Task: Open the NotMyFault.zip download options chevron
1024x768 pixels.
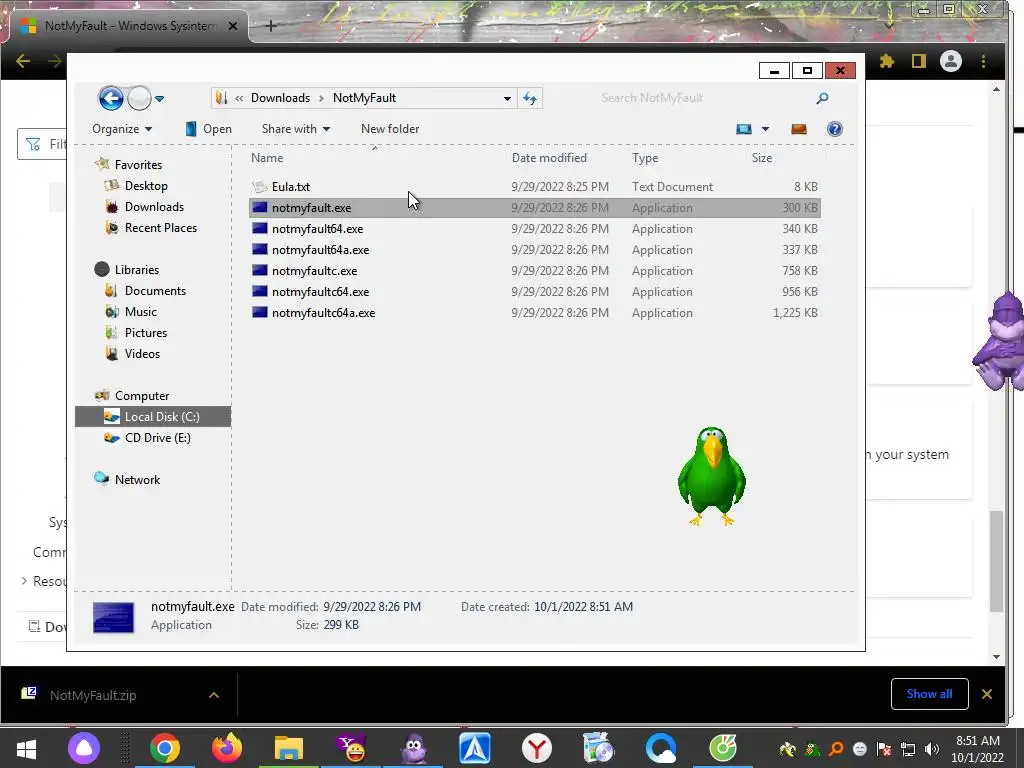Action: click(x=214, y=696)
